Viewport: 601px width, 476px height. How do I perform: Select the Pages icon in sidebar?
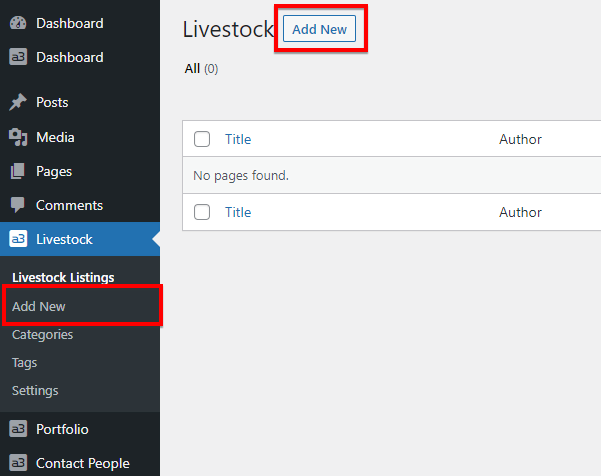coord(18,171)
